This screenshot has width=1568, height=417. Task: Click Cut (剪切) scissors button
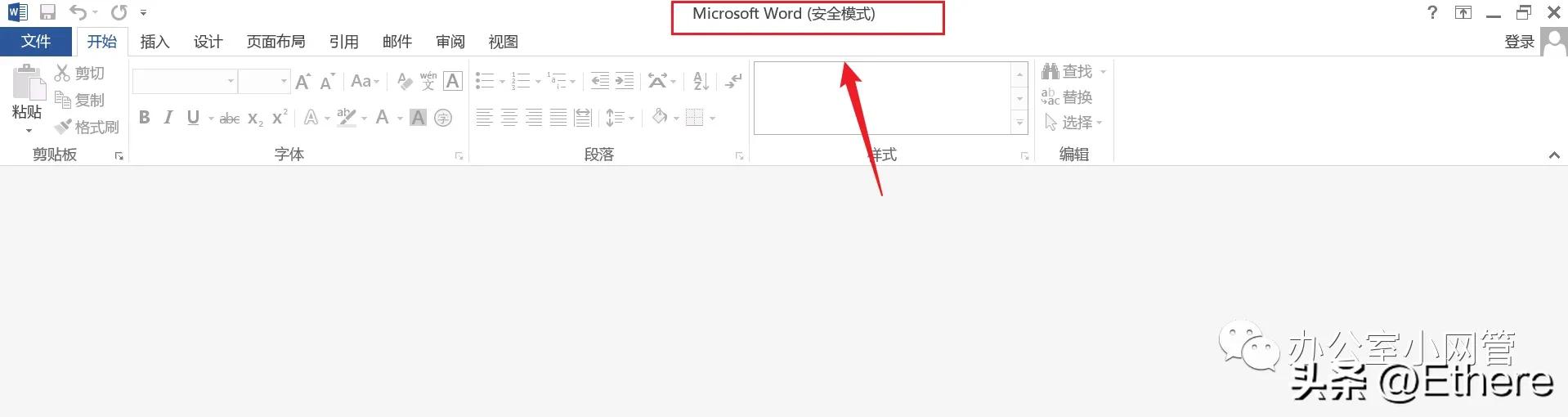[x=79, y=73]
